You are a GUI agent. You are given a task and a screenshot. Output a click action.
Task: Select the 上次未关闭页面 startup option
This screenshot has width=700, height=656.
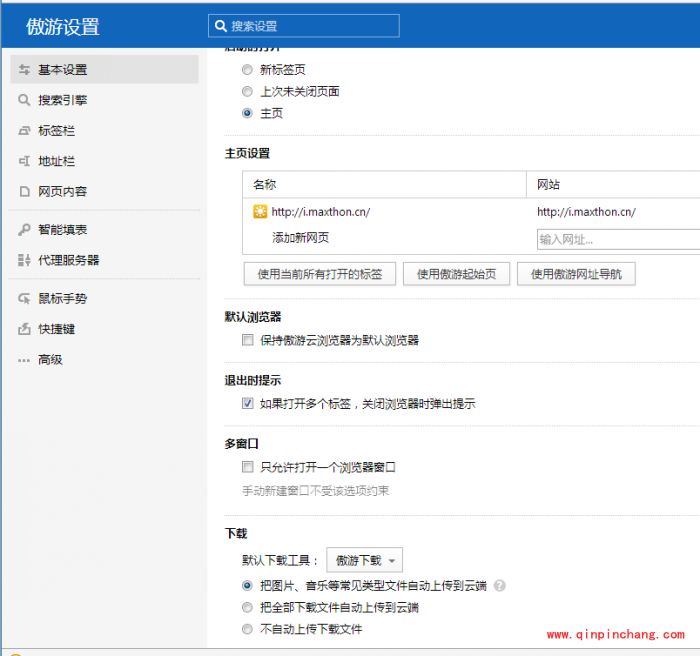(247, 92)
